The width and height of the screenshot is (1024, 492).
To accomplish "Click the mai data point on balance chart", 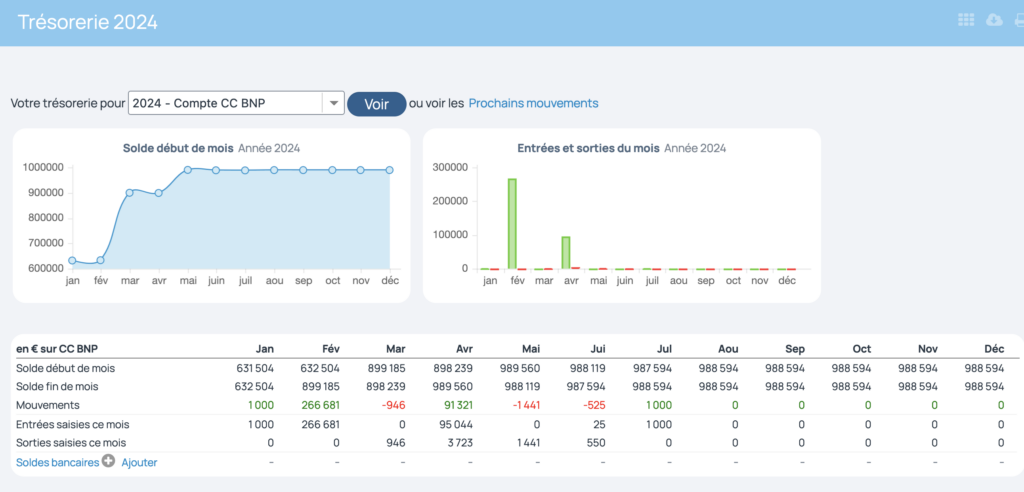I will coord(188,169).
